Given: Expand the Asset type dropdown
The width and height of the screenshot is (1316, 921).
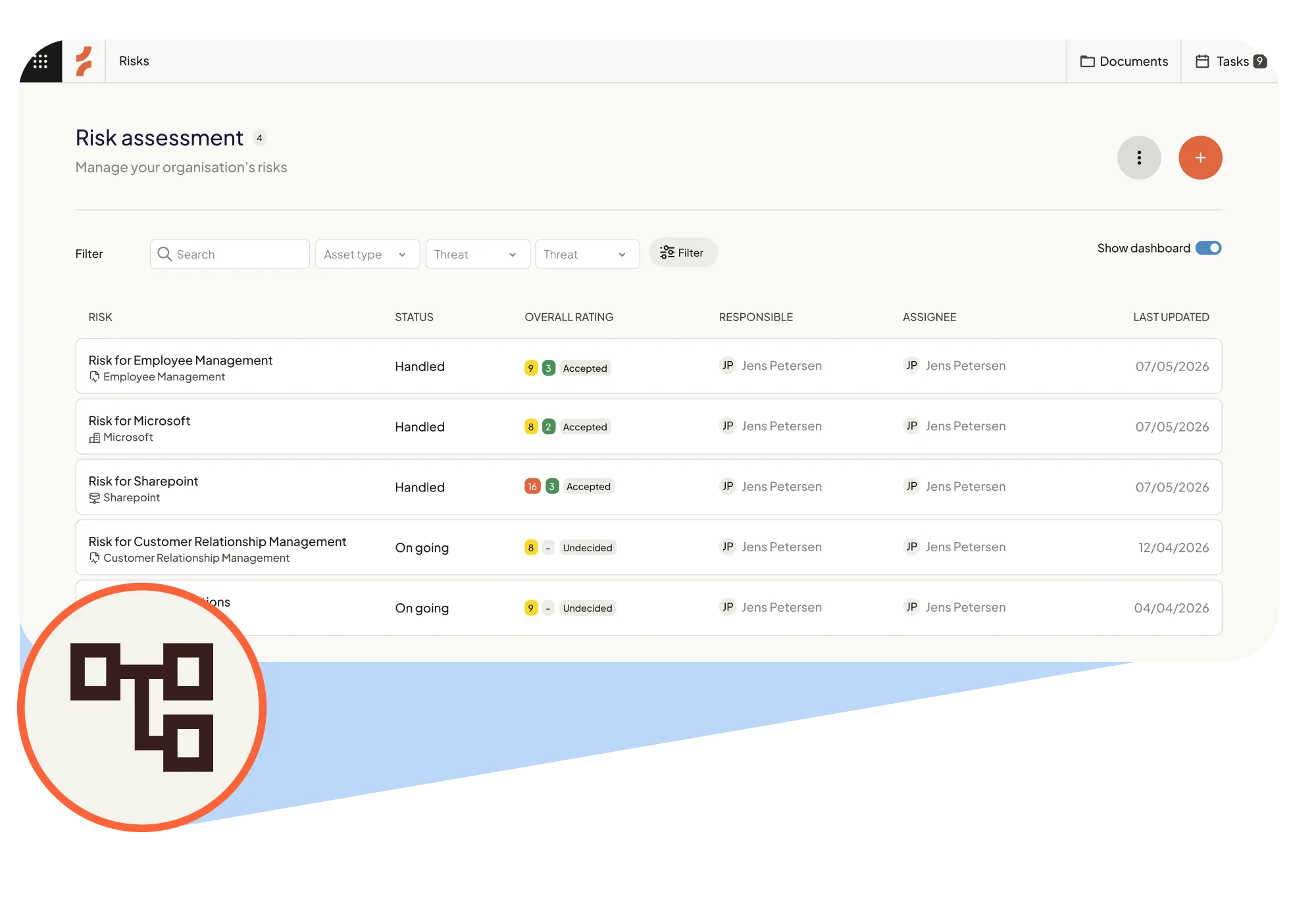Looking at the screenshot, I should pyautogui.click(x=367, y=254).
